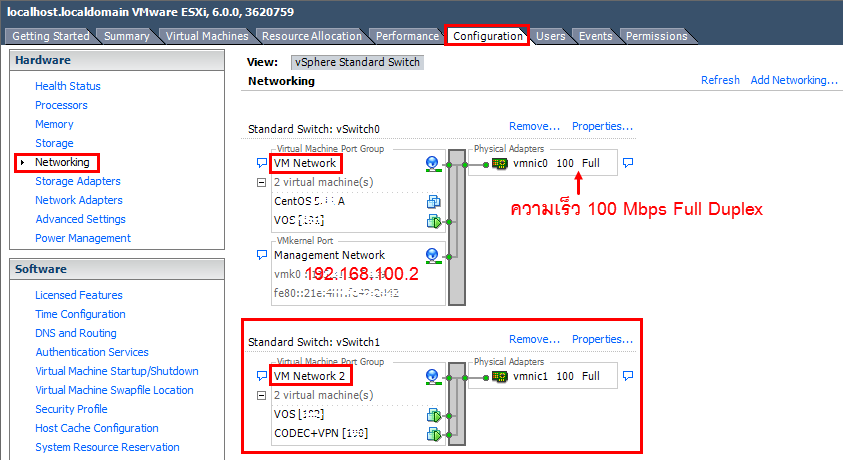The height and width of the screenshot is (460, 843).
Task: Open the Memory hardware section
Action: coord(54,124)
